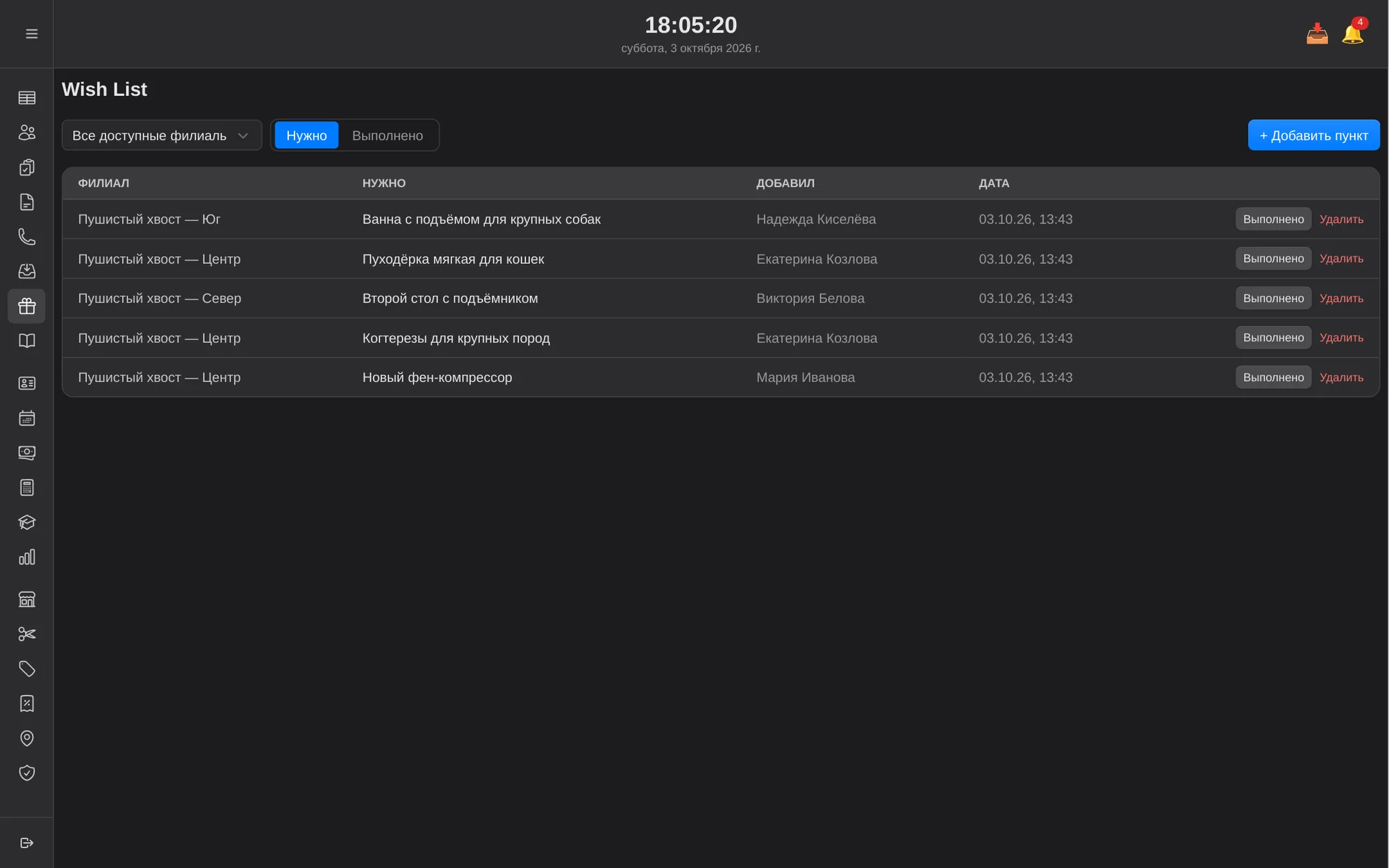Screen dimensions: 1389x868
Task: Click the 'Wish List' page title
Action: 104,89
